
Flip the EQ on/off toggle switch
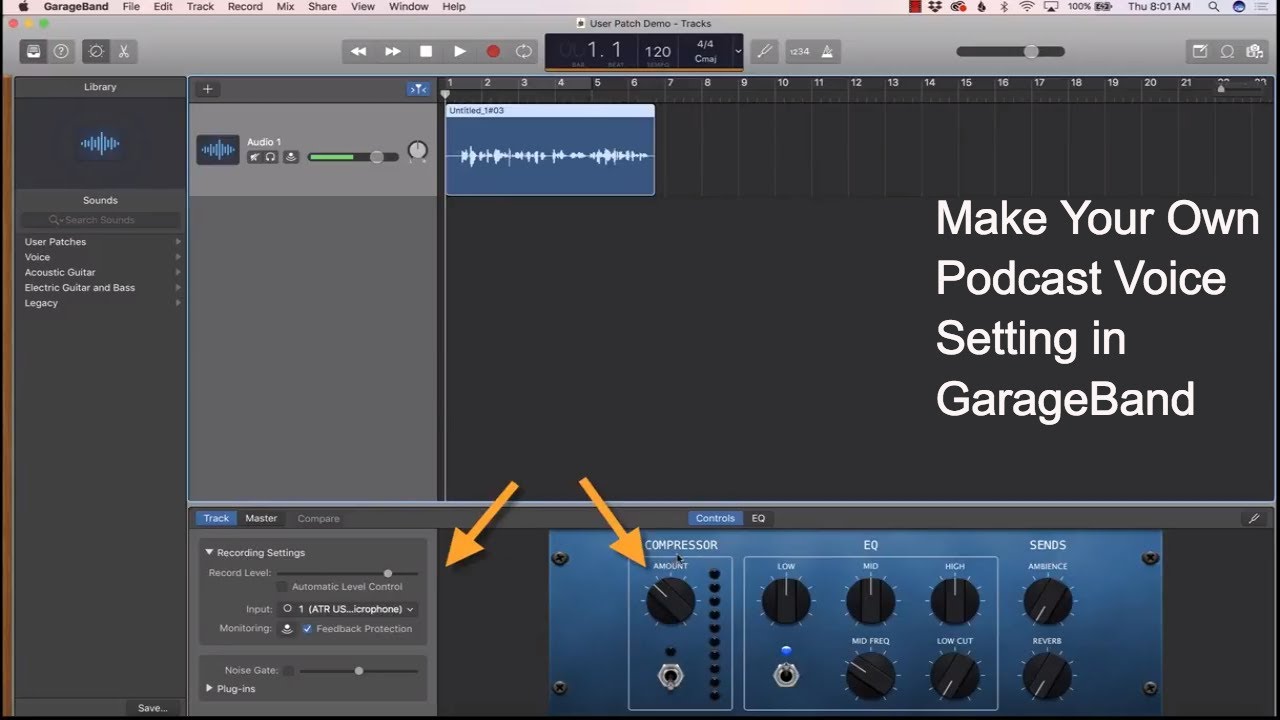coord(786,677)
